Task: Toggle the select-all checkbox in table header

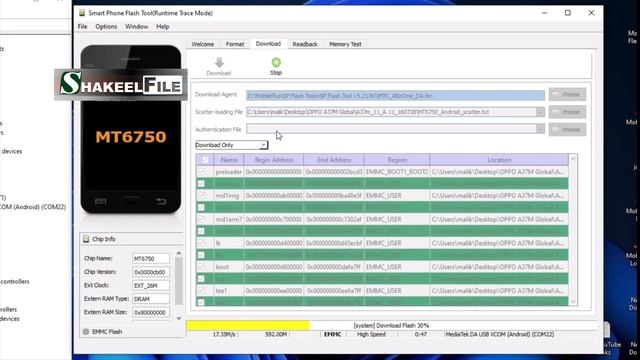Action: pos(205,160)
